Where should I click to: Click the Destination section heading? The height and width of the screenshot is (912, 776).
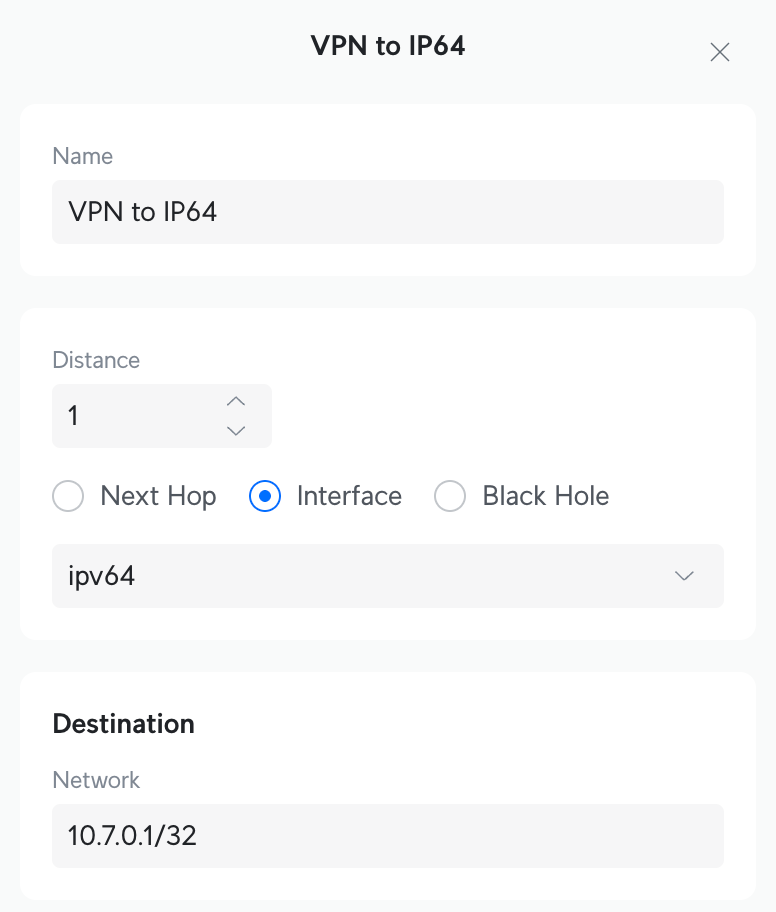[x=123, y=724]
